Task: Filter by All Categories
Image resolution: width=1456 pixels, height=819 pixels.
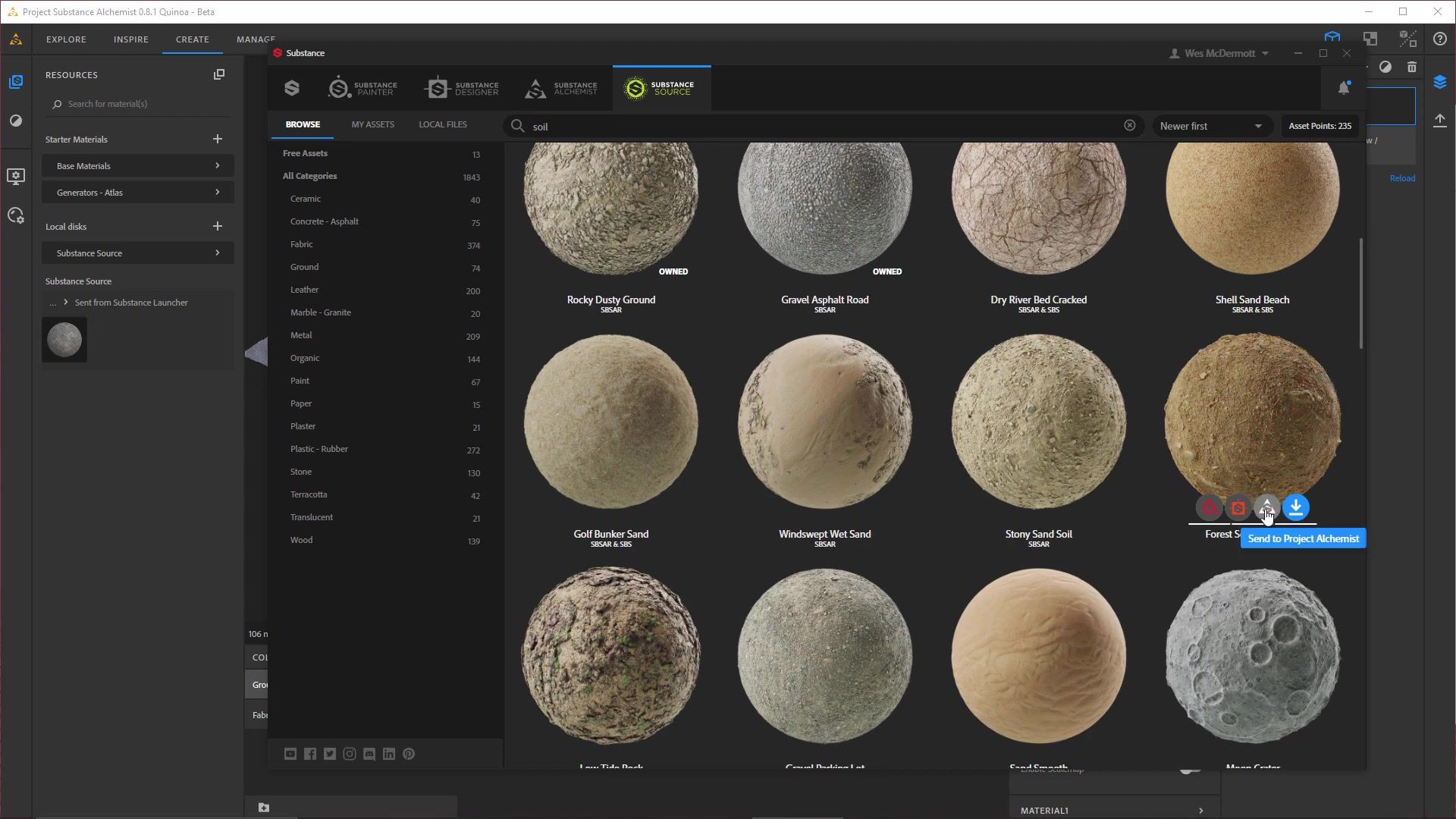Action: click(x=309, y=176)
